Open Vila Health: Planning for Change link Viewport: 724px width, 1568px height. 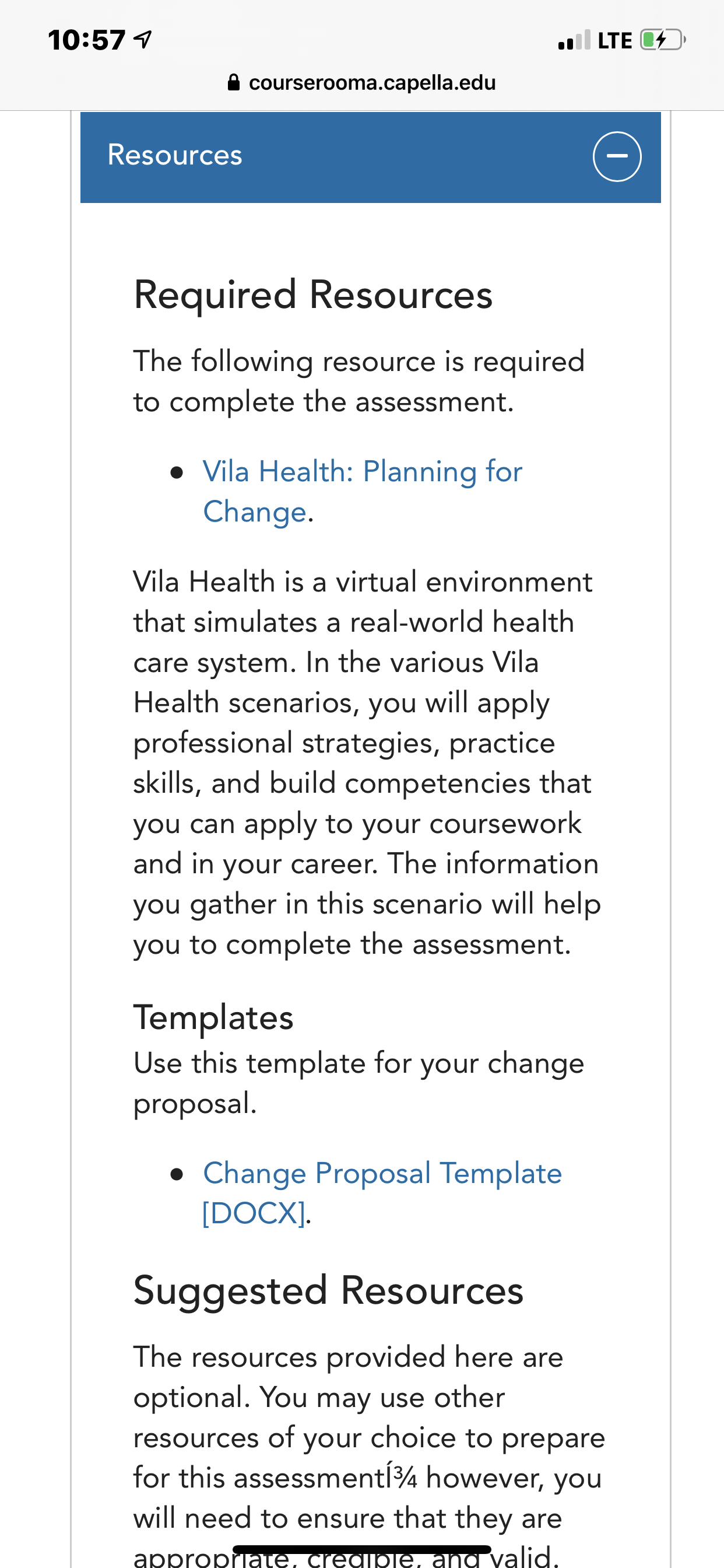[x=362, y=491]
